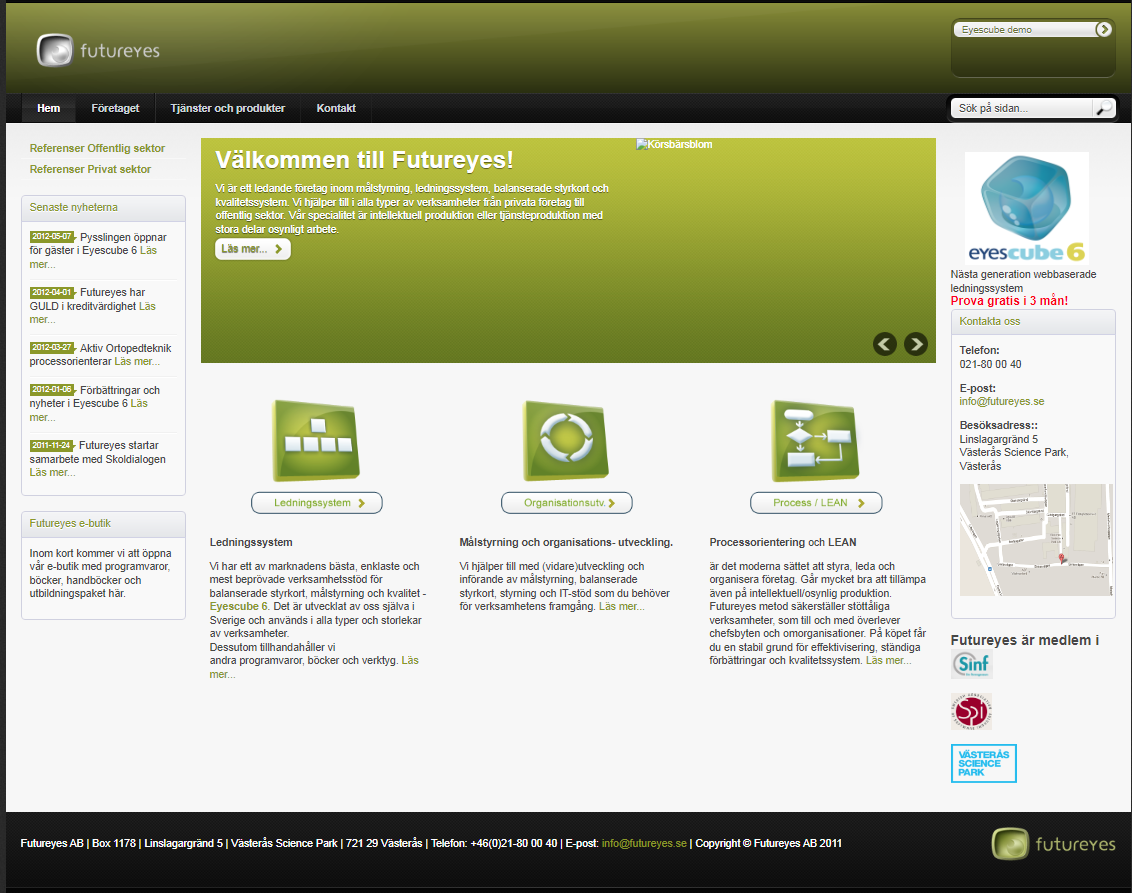Click the magnifier search icon
Screen dimensions: 1132x893
(1104, 108)
